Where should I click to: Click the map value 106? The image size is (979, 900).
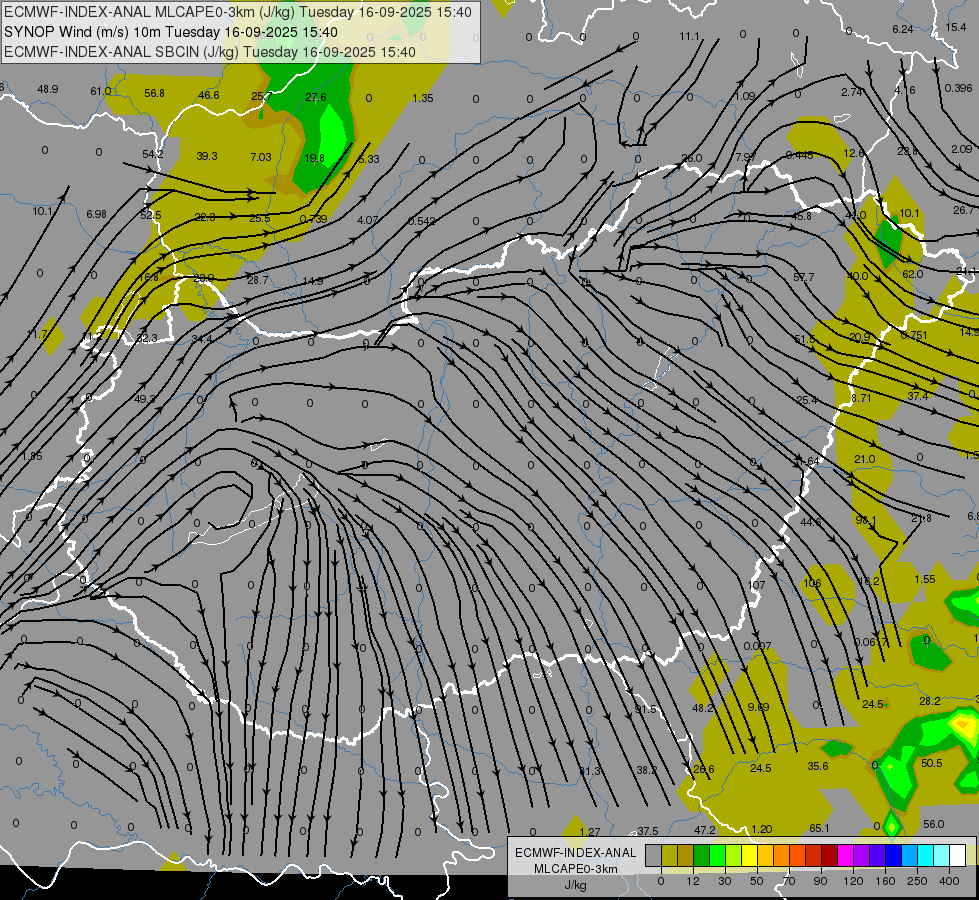(812, 583)
